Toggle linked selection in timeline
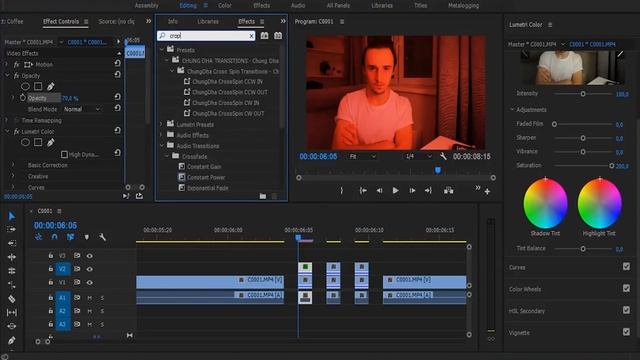The height and width of the screenshot is (360, 640). (x=70, y=237)
